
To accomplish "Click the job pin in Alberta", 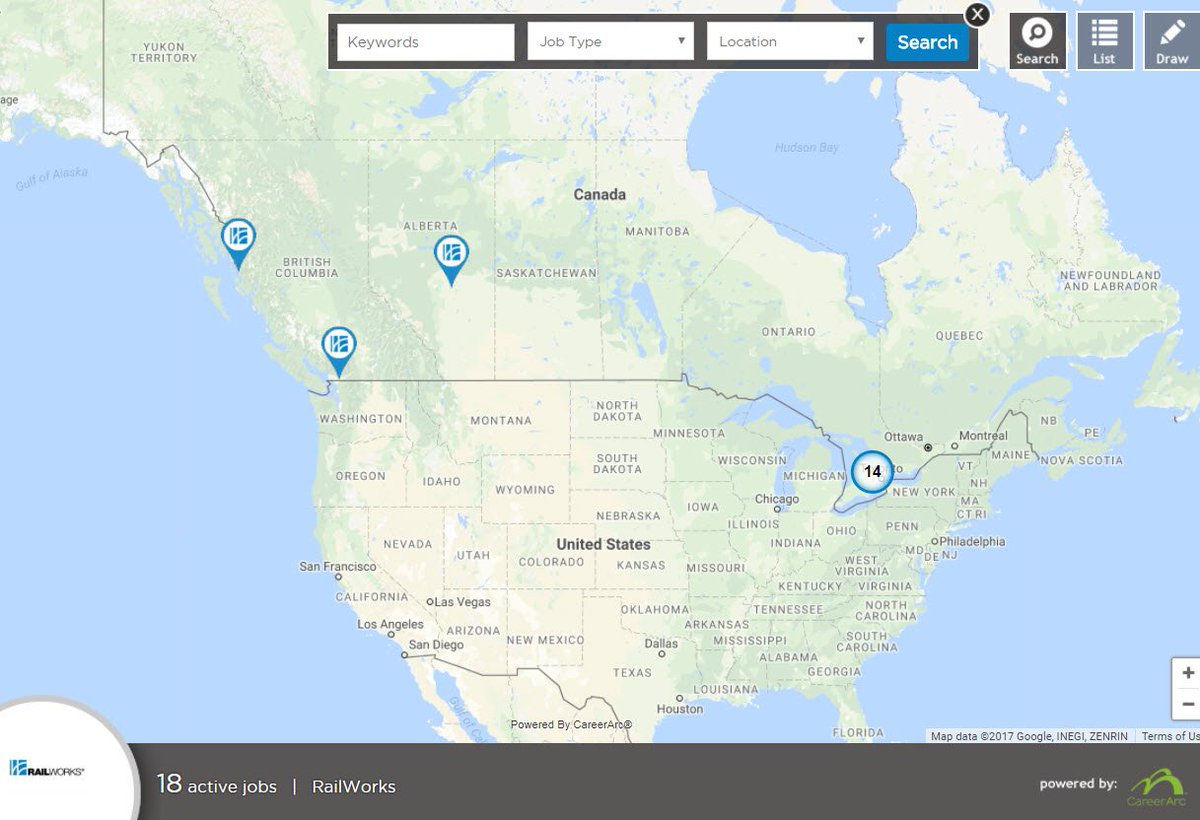I will (451, 259).
